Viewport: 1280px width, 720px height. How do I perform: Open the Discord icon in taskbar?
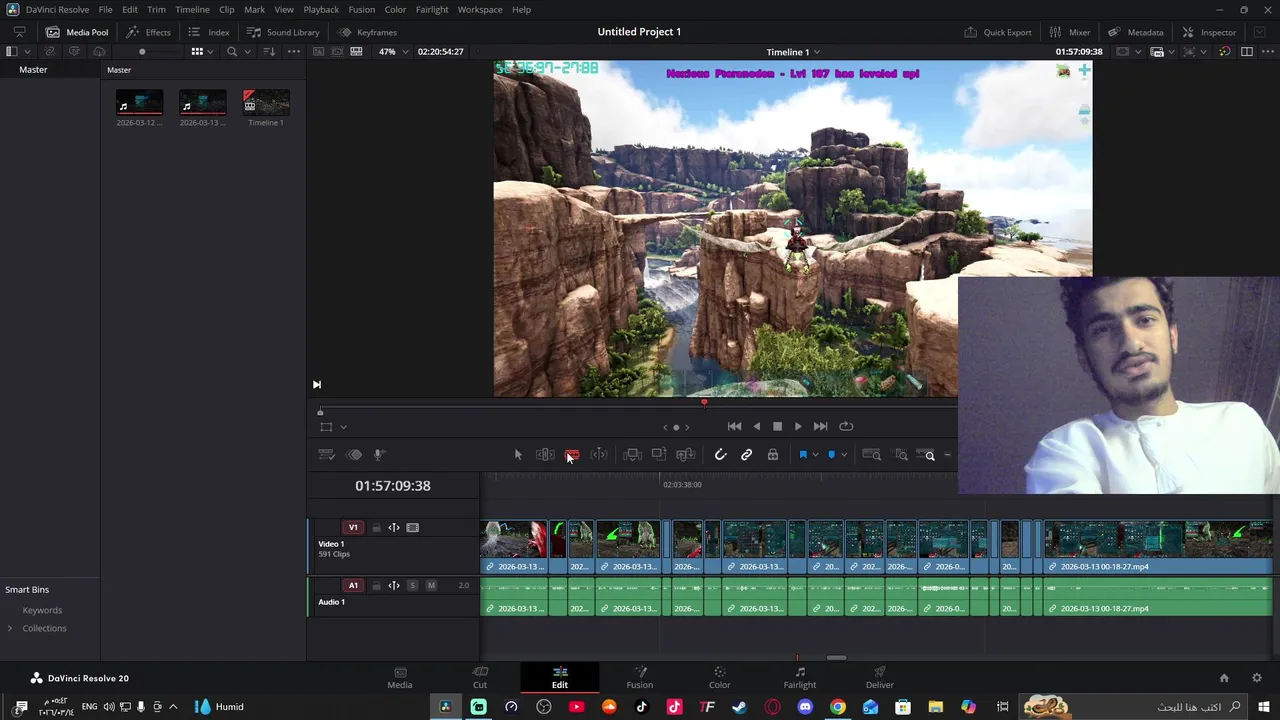point(805,707)
